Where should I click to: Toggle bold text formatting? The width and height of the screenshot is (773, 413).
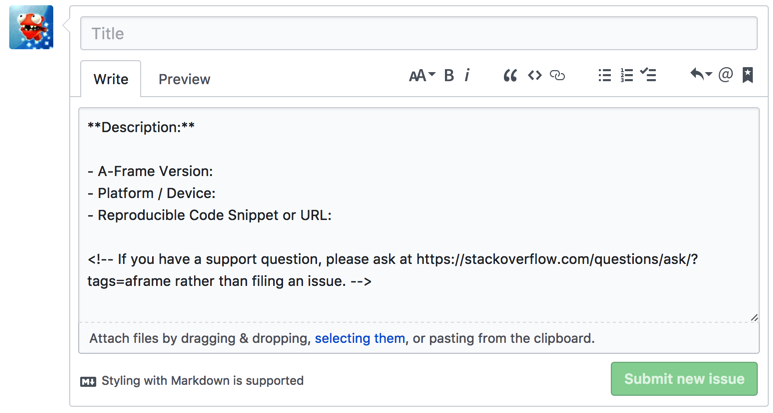click(x=449, y=75)
